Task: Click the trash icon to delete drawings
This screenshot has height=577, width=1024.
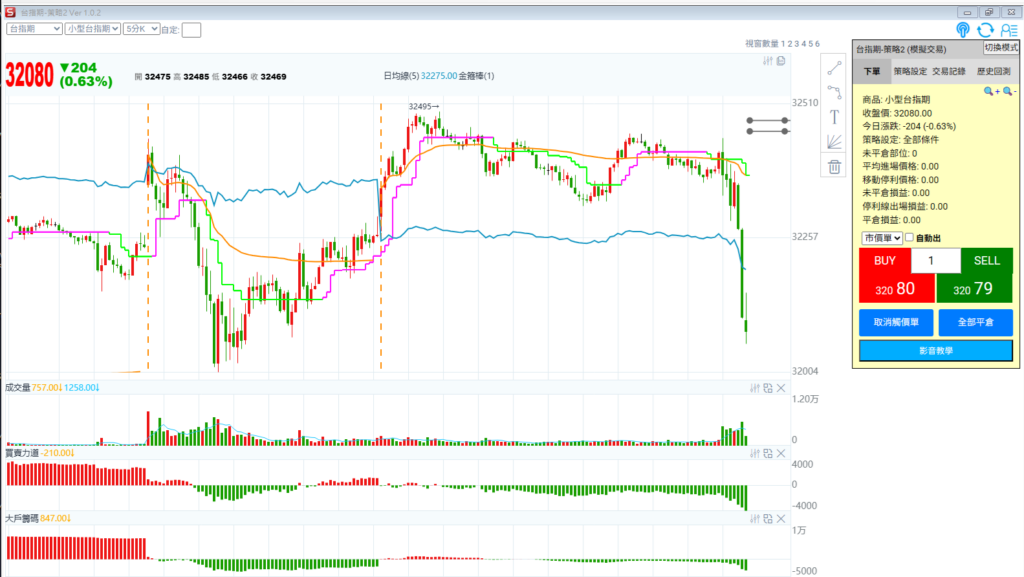Action: click(x=834, y=166)
